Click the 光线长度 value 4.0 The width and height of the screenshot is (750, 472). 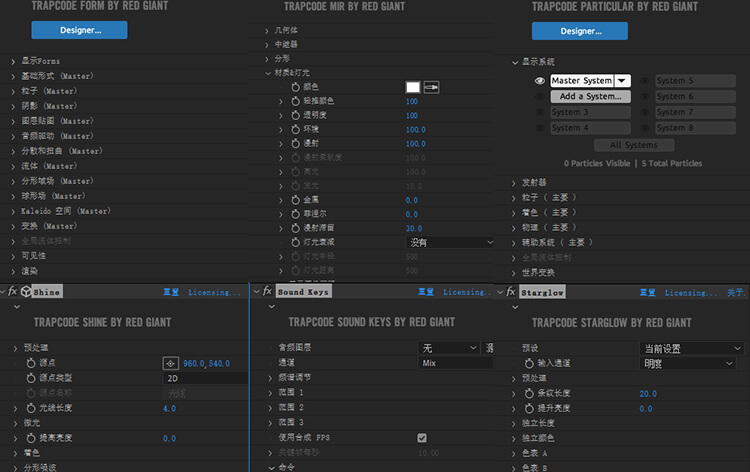(169, 408)
